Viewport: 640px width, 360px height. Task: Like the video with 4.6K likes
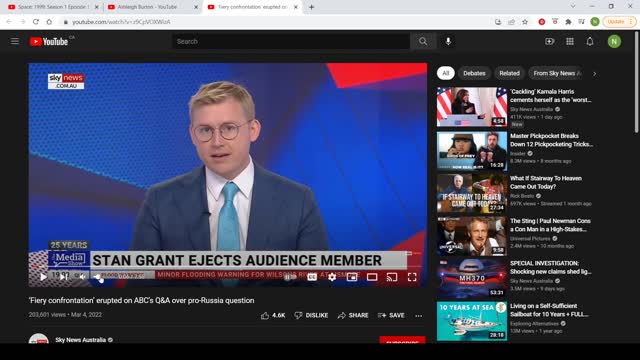(273, 315)
